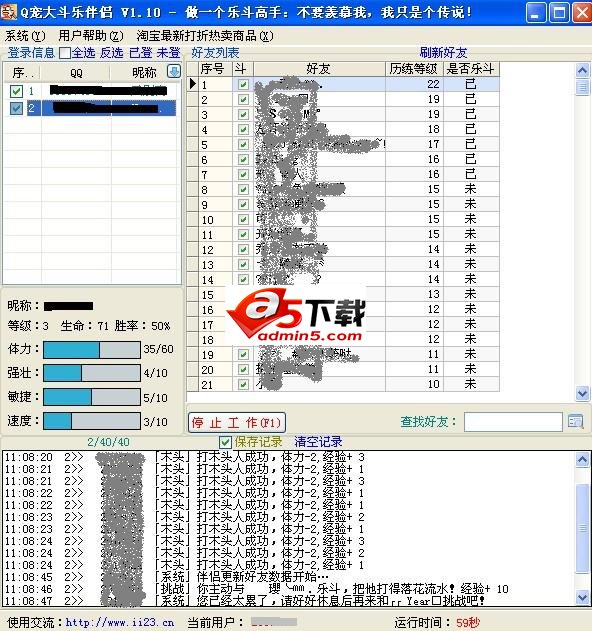Toggle 斗 checkbox for friend row 8

pos(243,190)
